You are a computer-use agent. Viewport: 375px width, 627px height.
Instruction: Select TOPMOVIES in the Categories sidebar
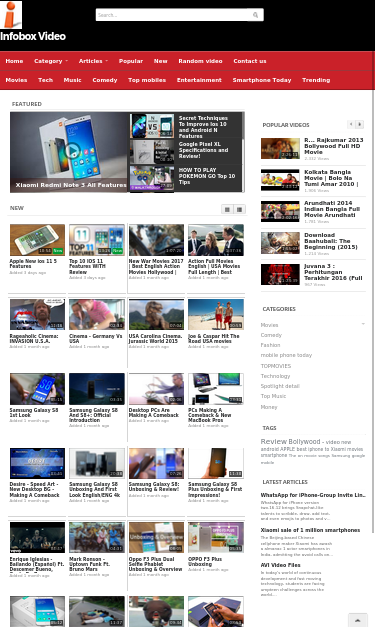pos(276,366)
